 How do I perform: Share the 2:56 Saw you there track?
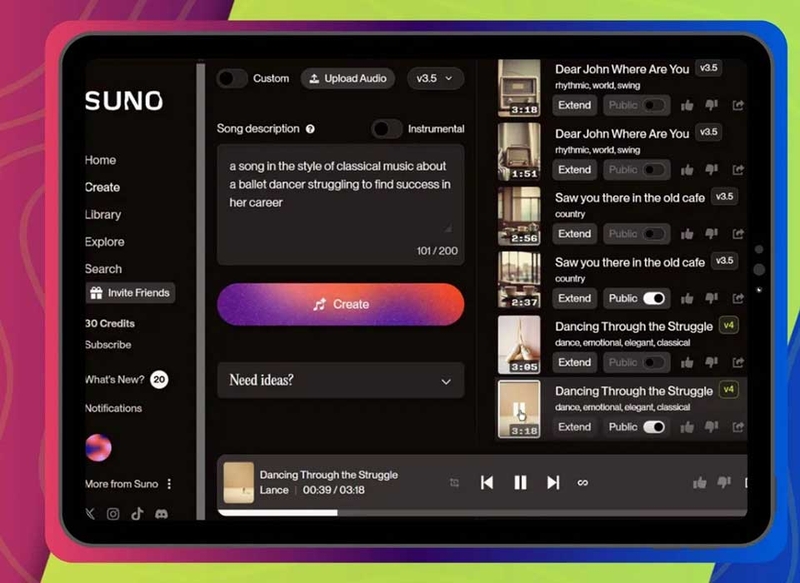click(738, 234)
